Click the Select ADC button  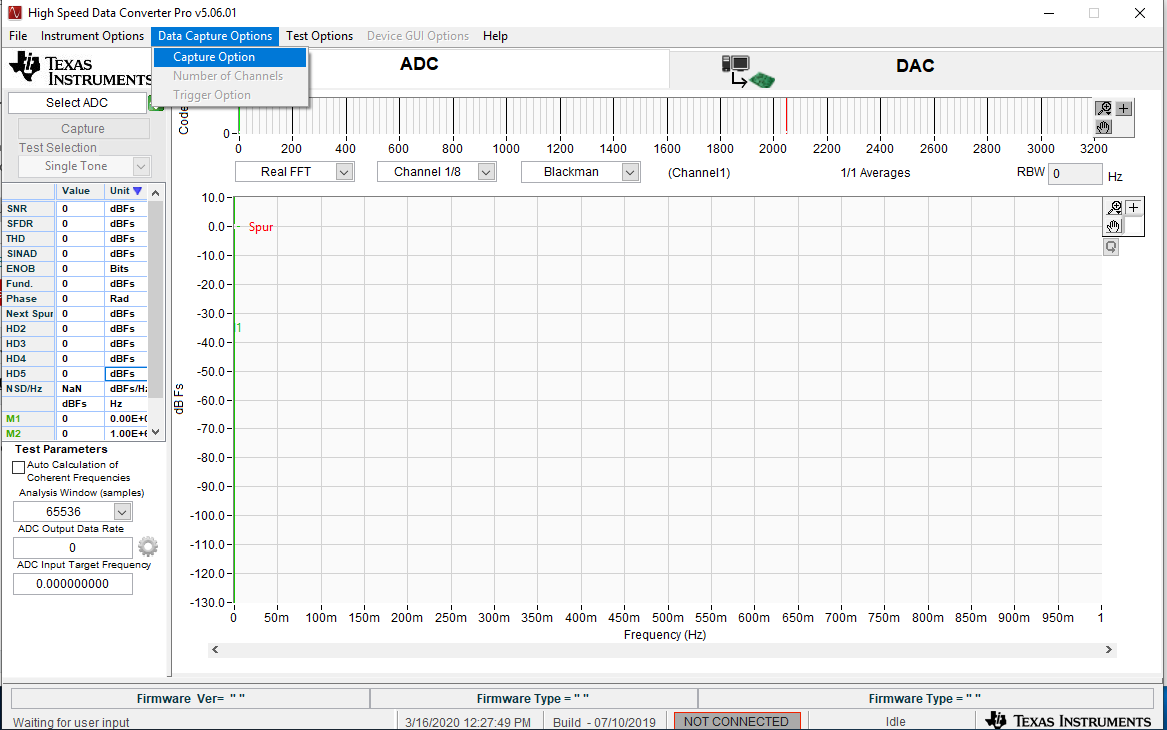point(77,103)
